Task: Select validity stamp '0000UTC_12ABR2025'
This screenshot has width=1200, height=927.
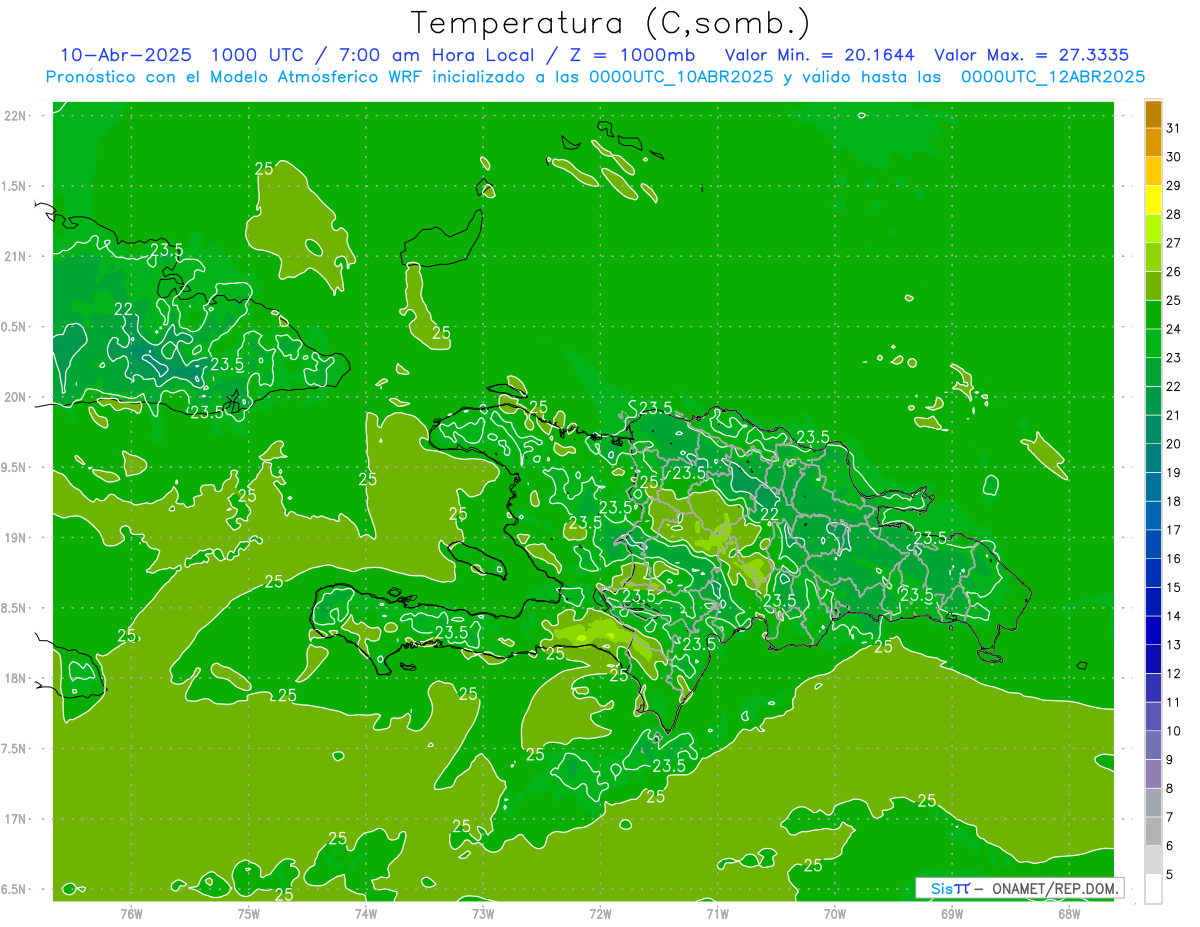Action: tap(1053, 77)
